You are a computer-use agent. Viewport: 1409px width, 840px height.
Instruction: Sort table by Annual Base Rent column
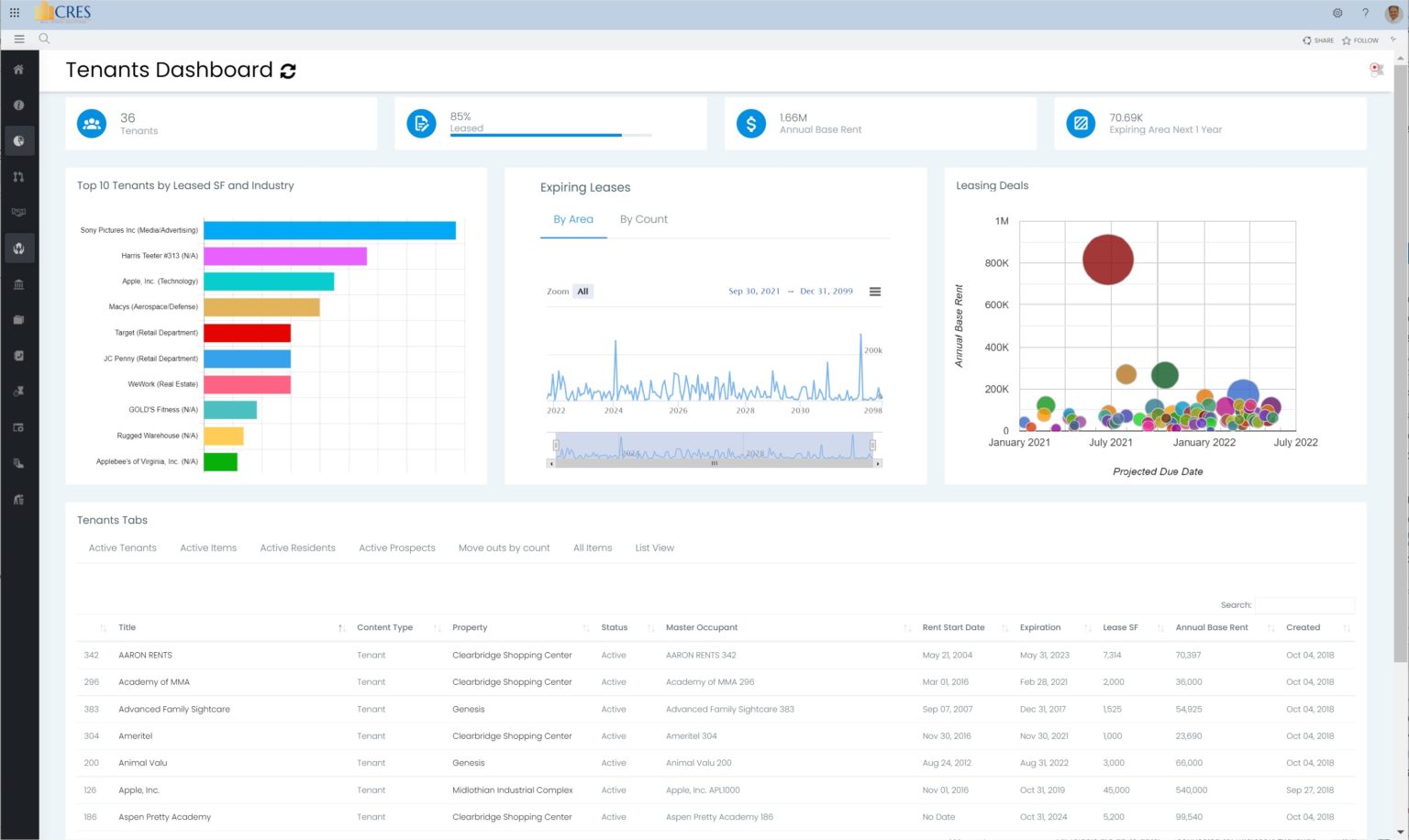coord(1212,627)
